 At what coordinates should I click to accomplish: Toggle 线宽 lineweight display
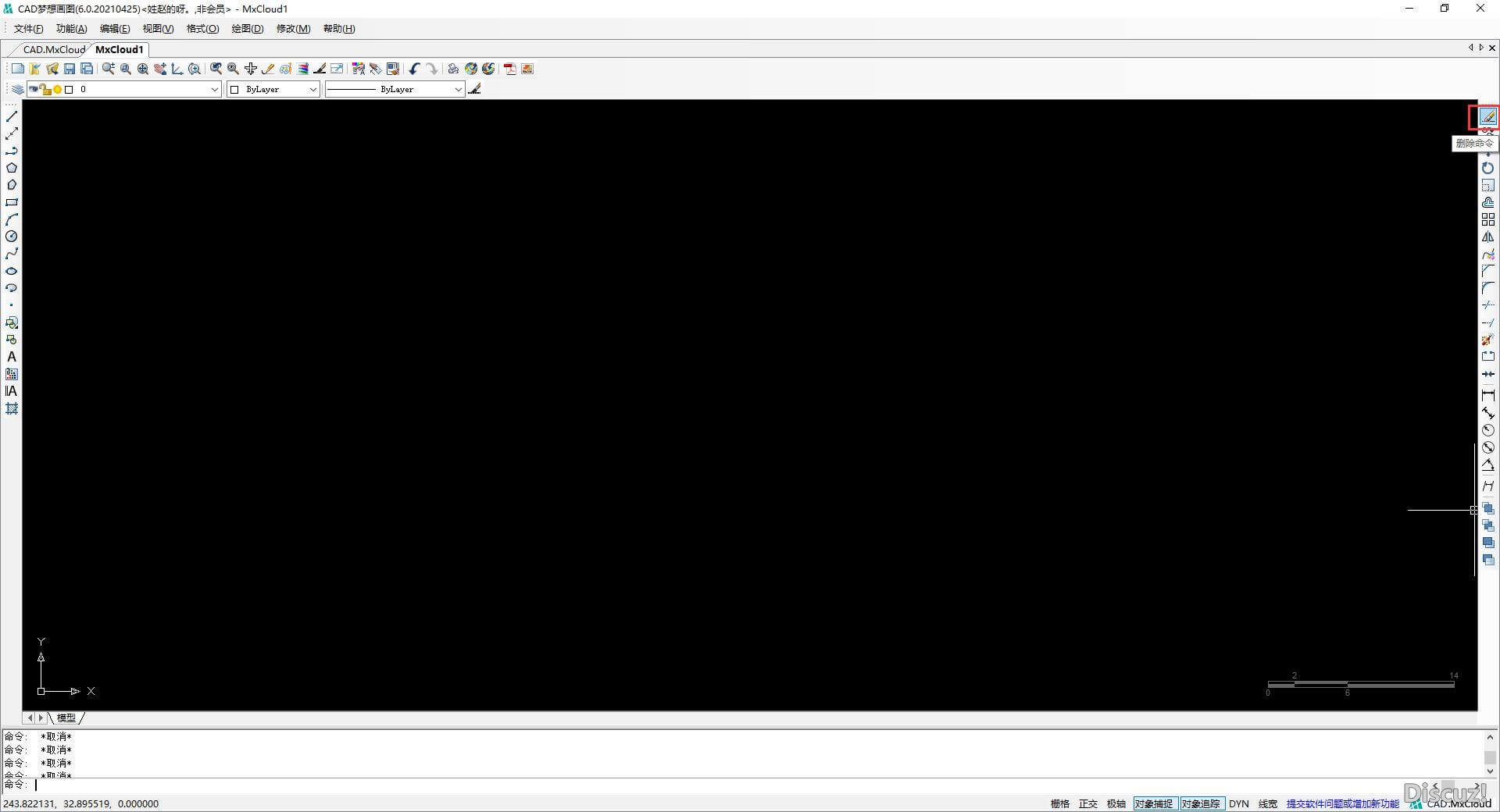click(x=1267, y=803)
